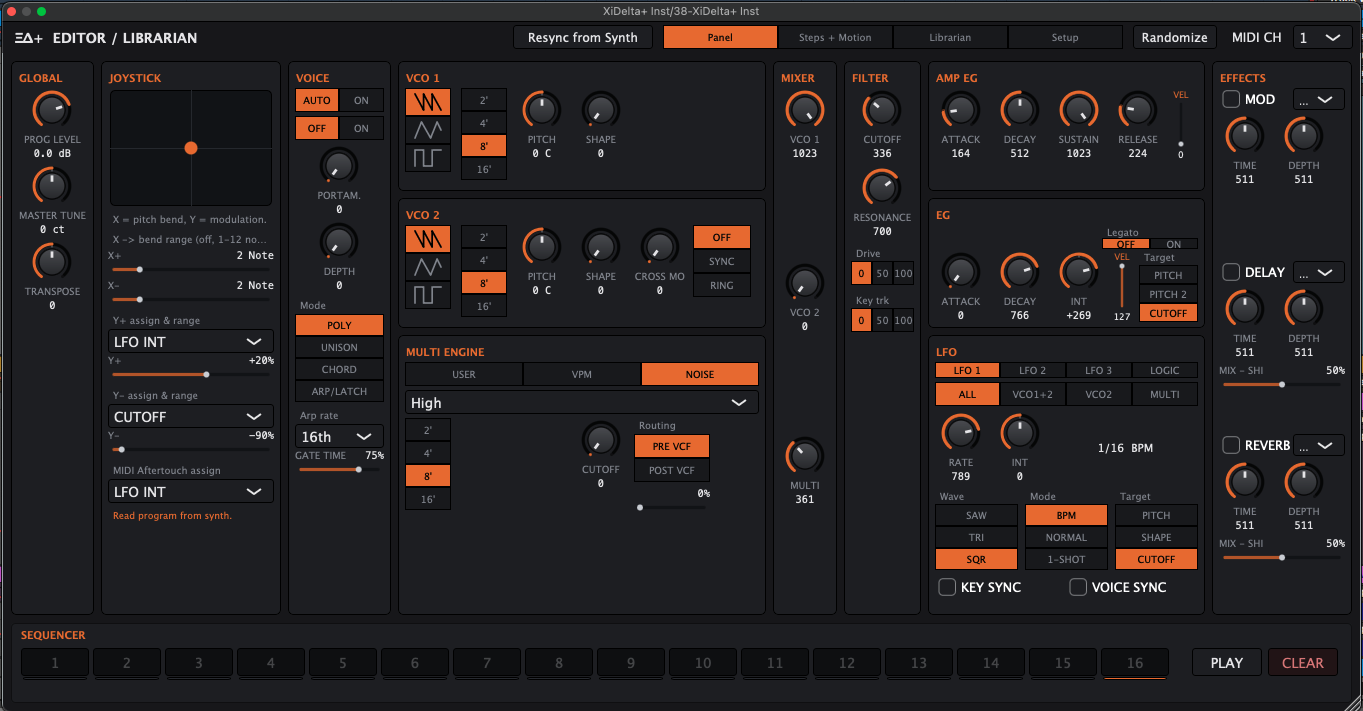Open the noise type High dropdown
This screenshot has width=1363, height=711.
pos(582,403)
